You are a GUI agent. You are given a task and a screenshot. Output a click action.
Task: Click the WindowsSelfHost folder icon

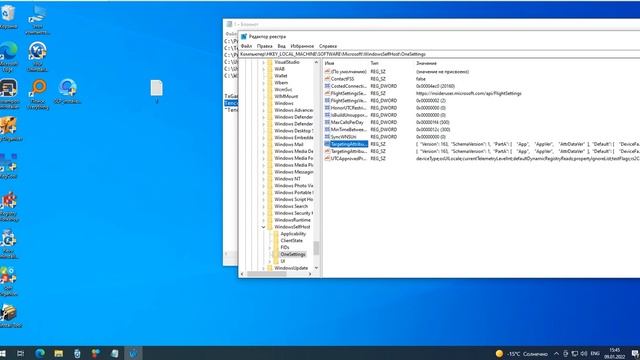click(x=270, y=227)
